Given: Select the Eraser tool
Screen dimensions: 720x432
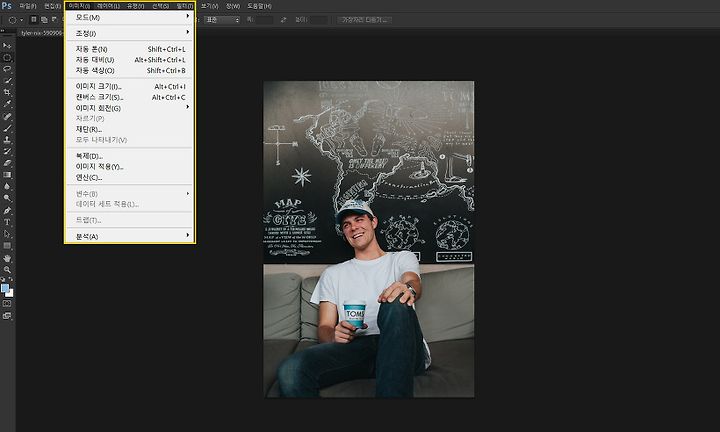Looking at the screenshot, I should click(x=7, y=163).
